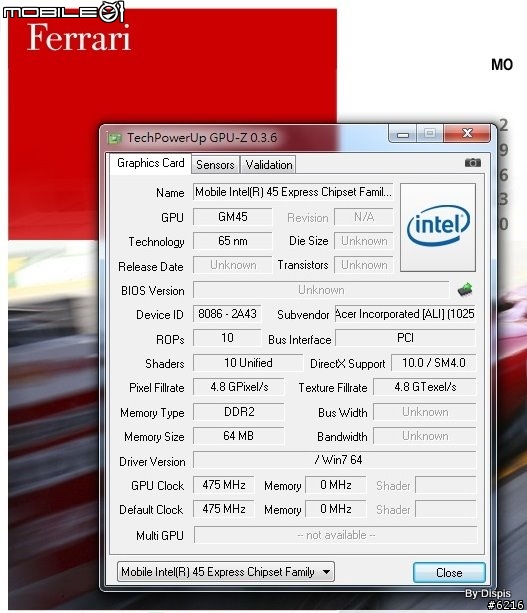This screenshot has width=527, height=613.
Task: Click the Memory clock 0 MHz in Default Clock row
Action: pos(336,509)
